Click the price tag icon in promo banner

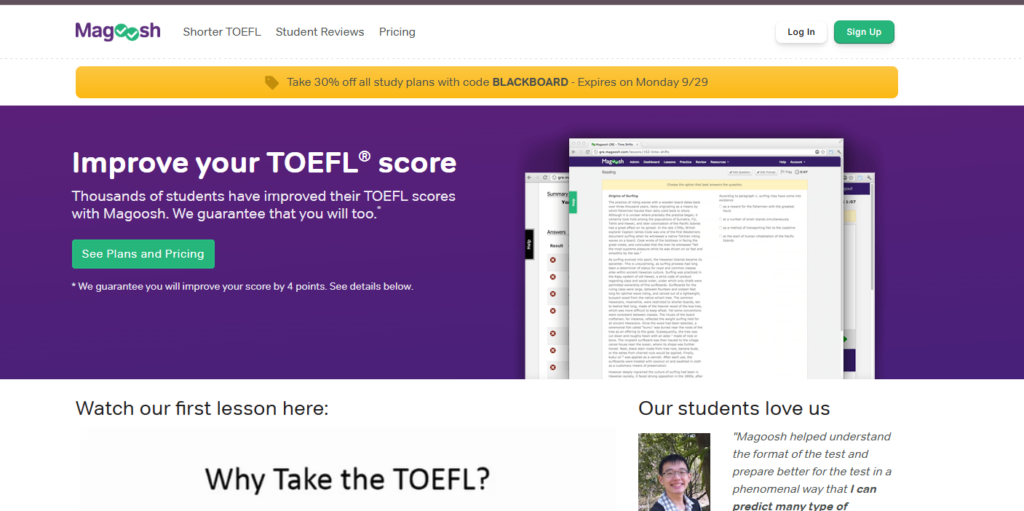[x=272, y=82]
